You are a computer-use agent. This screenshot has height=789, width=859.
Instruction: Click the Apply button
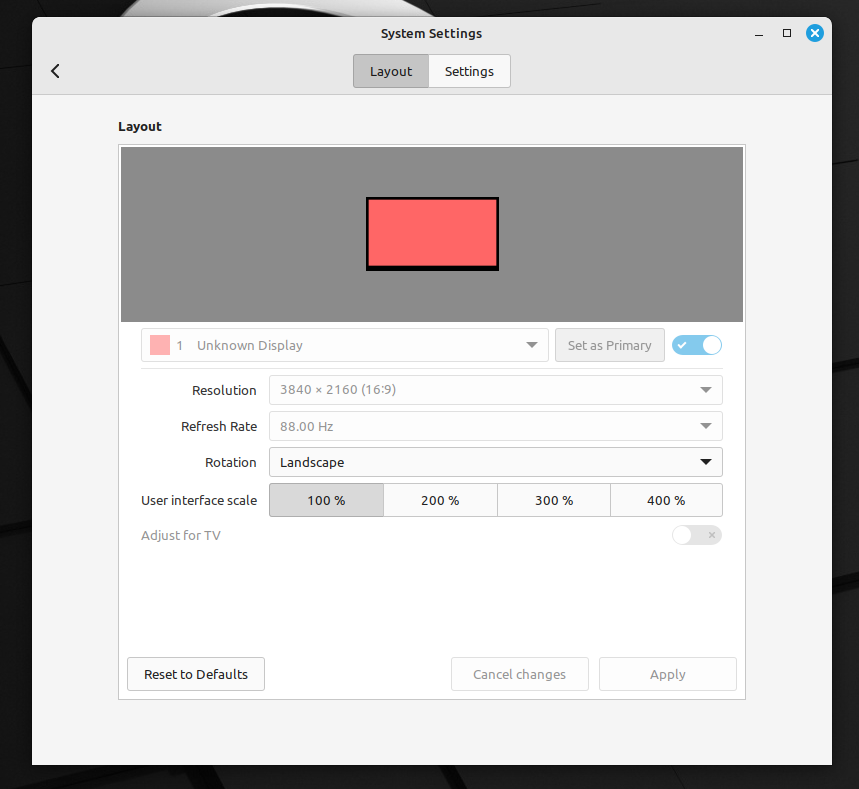pos(668,674)
